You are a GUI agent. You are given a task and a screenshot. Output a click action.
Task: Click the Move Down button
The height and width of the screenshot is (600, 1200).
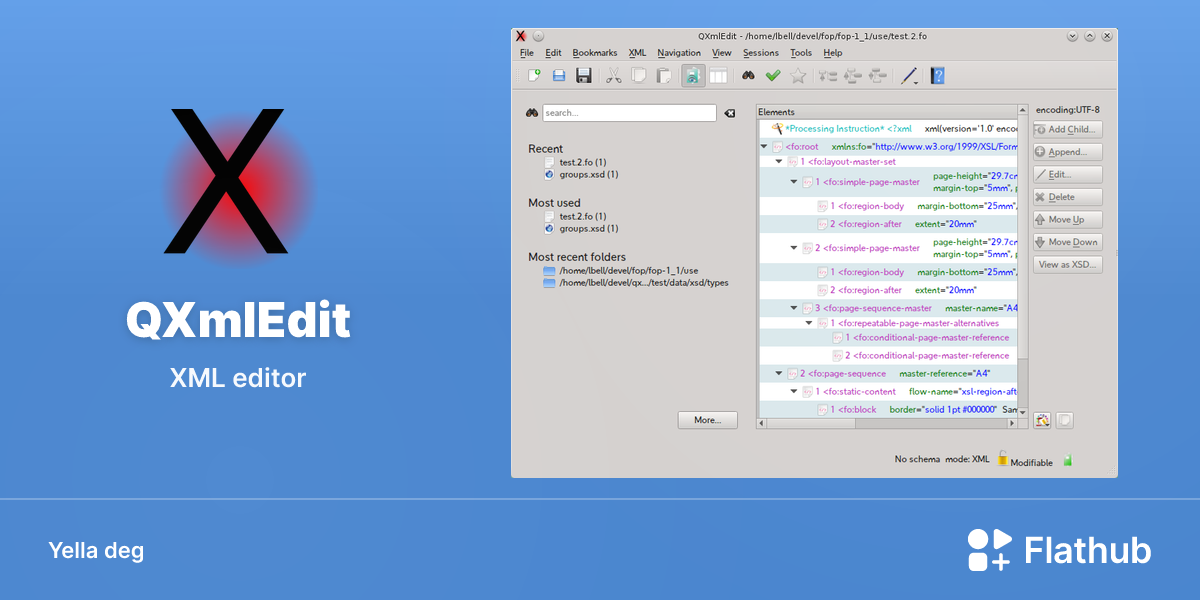(1068, 242)
